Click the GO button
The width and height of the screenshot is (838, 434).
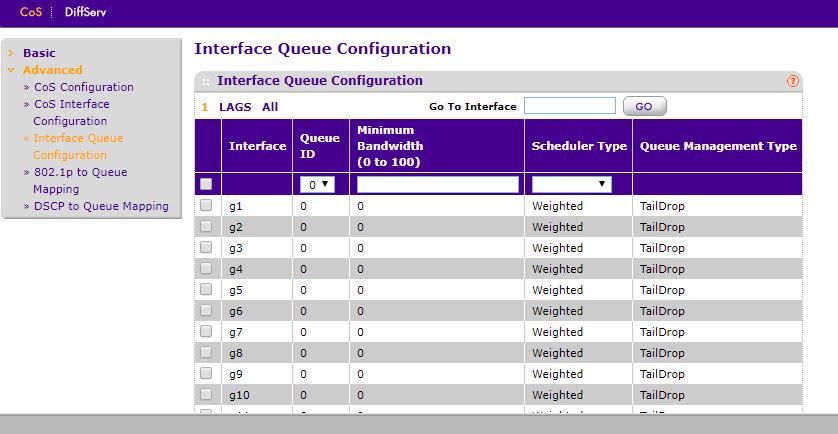(x=645, y=106)
